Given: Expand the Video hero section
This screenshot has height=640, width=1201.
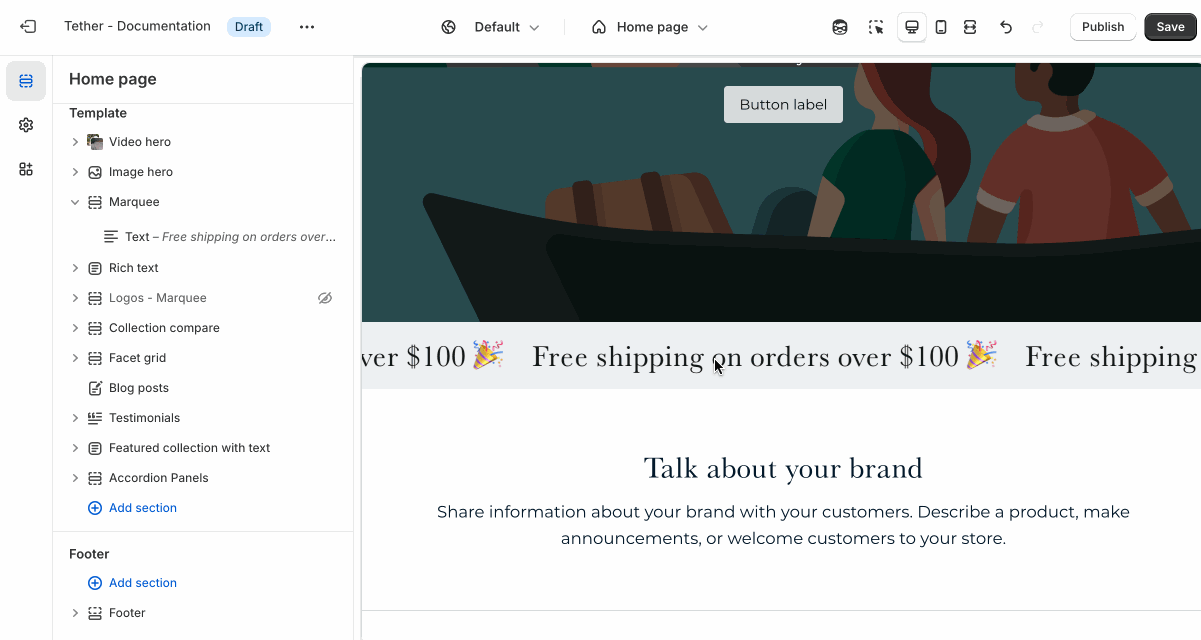Looking at the screenshot, I should (x=75, y=142).
